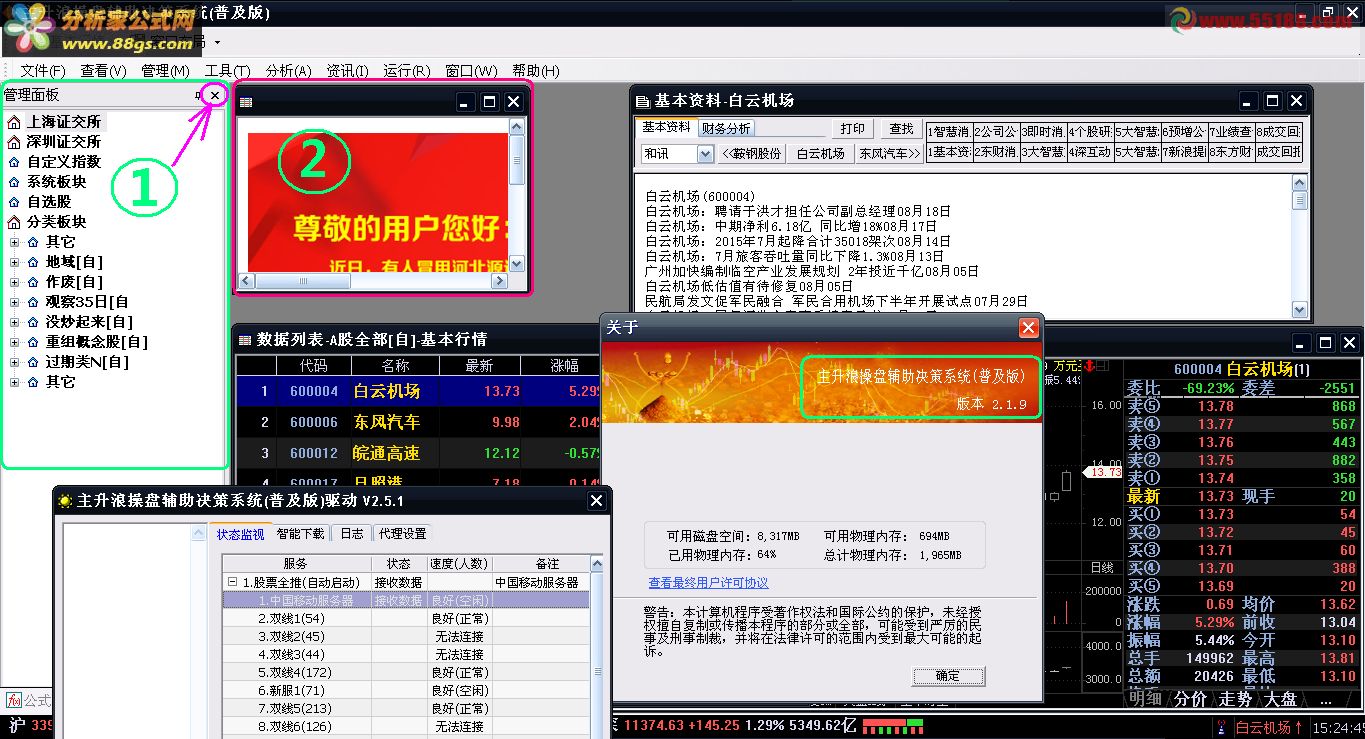Open the 帮助(H) menu
This screenshot has width=1365, height=739.
point(536,71)
